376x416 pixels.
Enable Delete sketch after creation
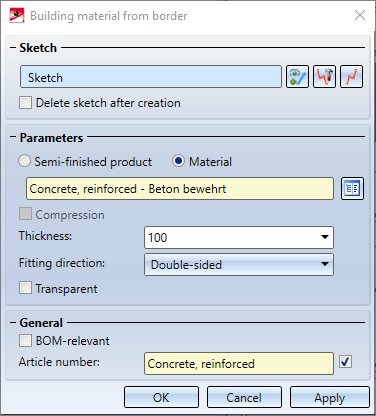pos(25,103)
